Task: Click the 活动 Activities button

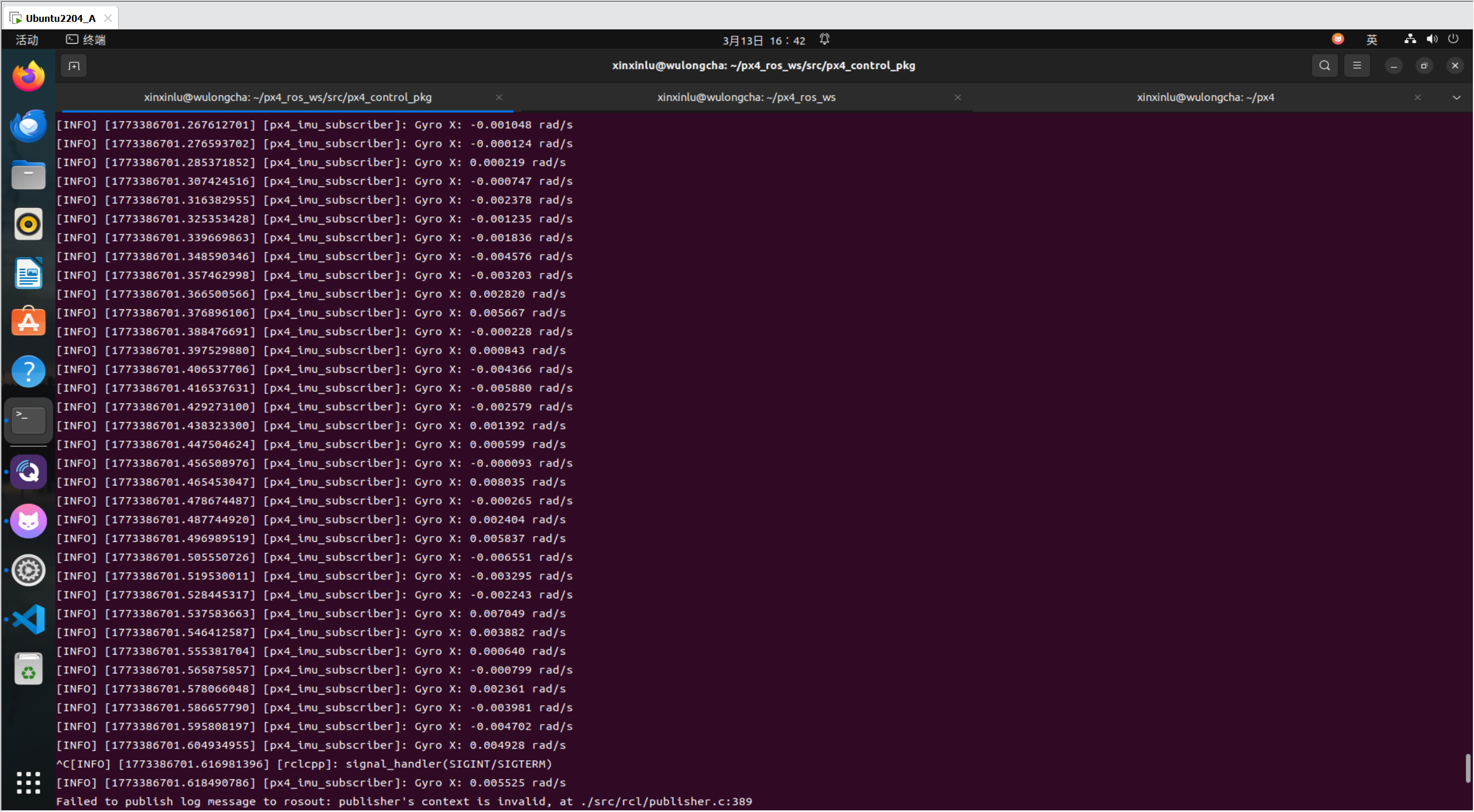Action: coord(26,40)
